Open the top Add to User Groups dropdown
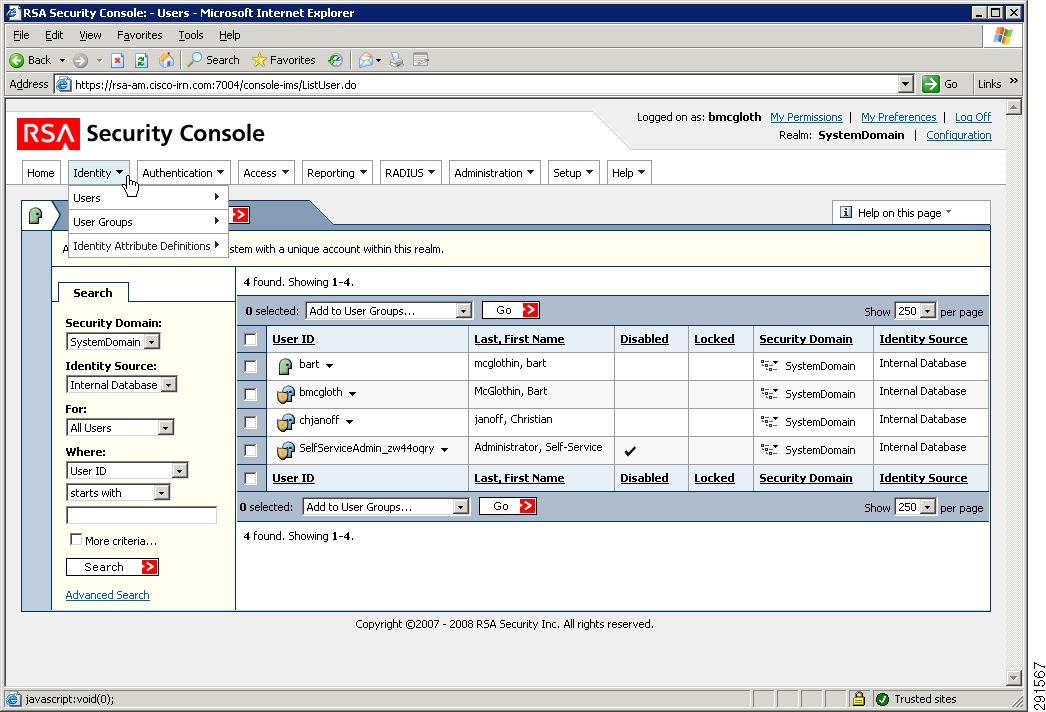The image size is (1046, 712). (x=389, y=310)
